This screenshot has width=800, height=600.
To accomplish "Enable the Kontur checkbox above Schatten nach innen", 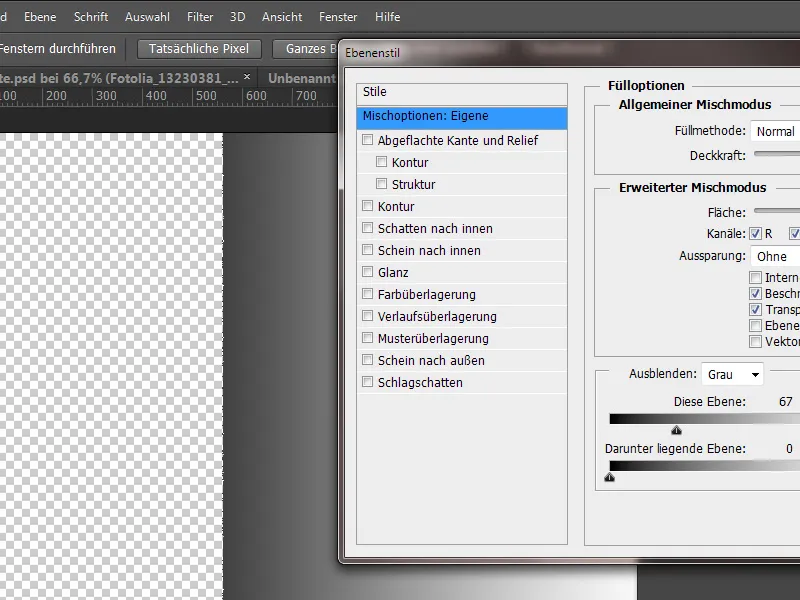I will coord(367,206).
